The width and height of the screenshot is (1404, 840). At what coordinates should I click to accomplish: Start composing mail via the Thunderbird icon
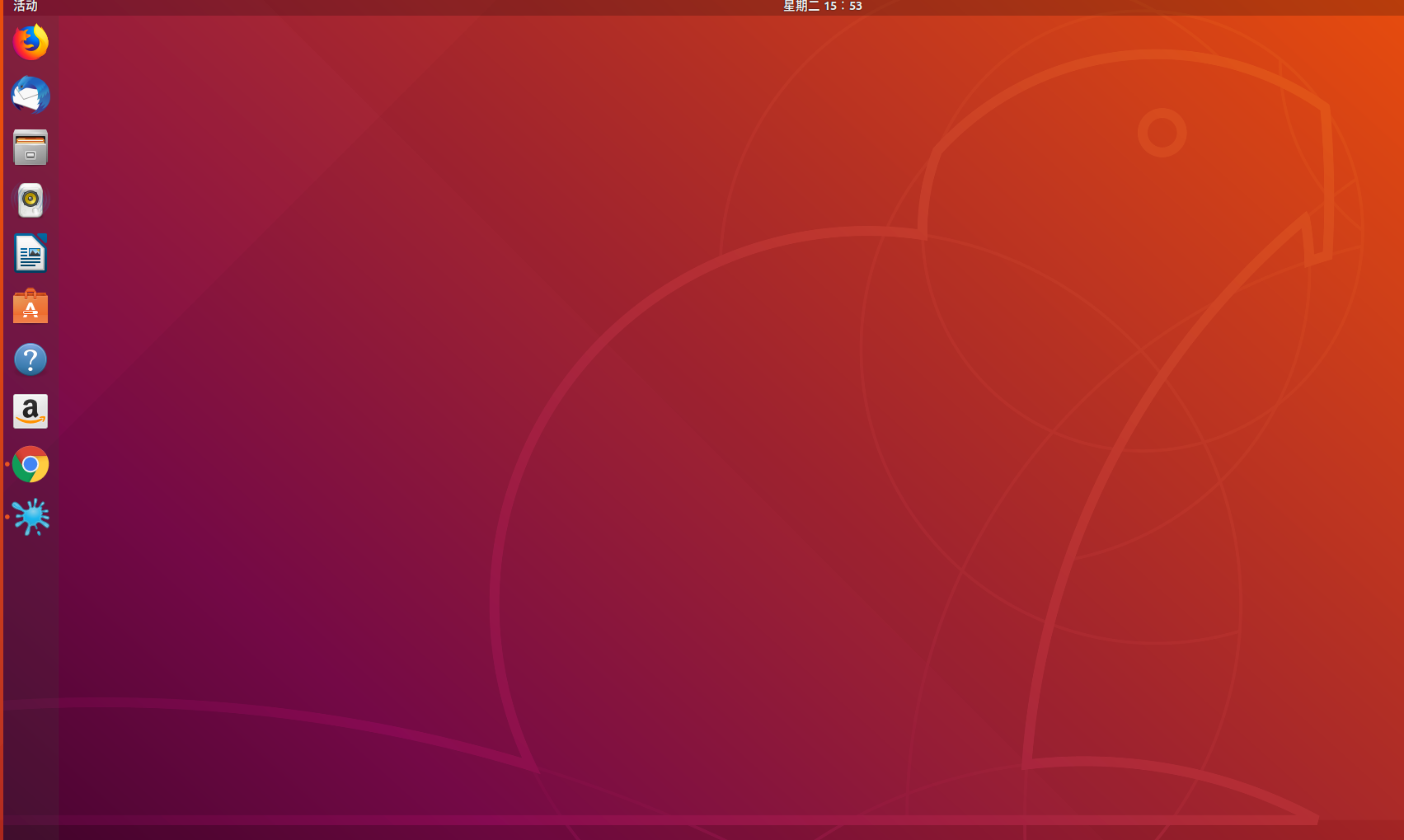[x=30, y=94]
